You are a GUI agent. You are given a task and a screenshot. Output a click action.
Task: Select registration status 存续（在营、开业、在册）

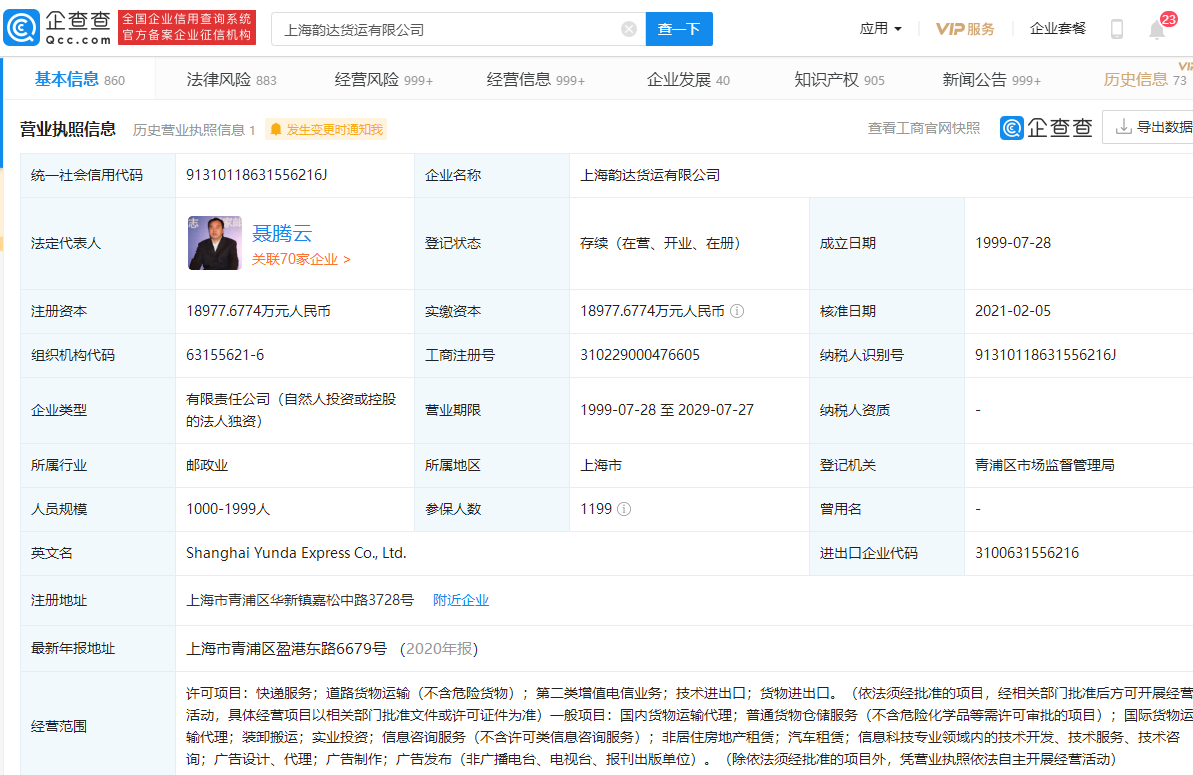660,243
